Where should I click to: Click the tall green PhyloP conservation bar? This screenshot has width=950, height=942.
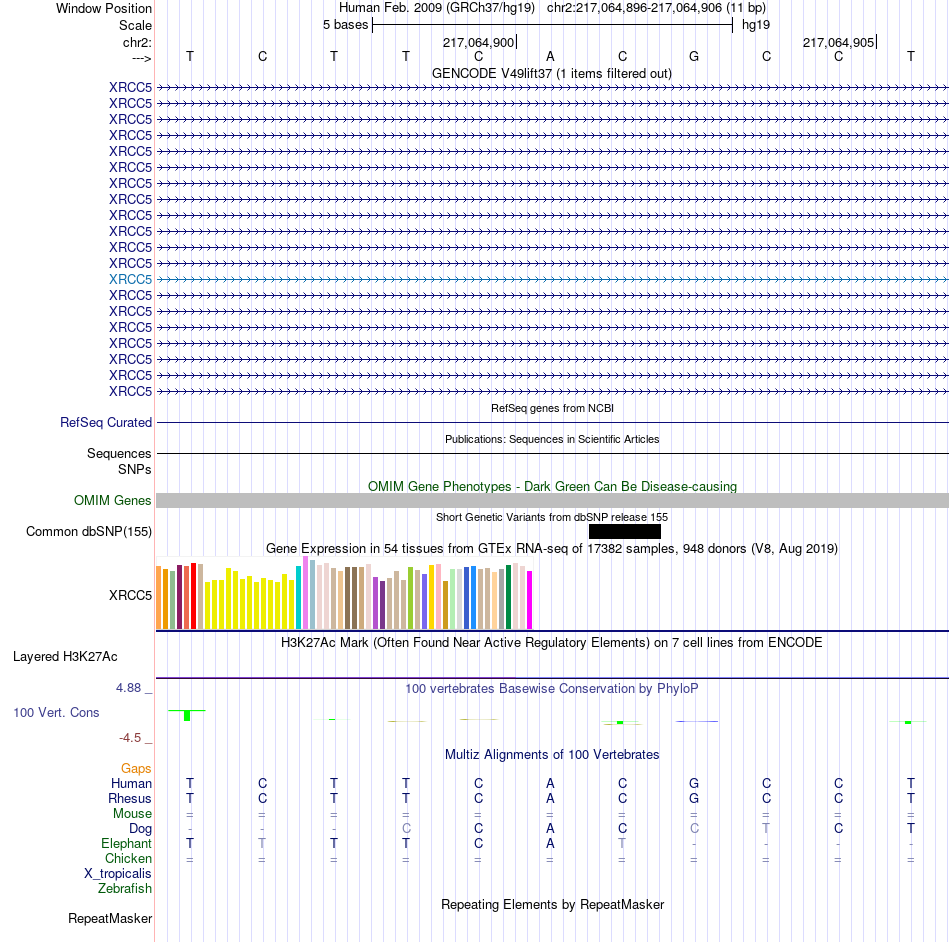[x=187, y=715]
